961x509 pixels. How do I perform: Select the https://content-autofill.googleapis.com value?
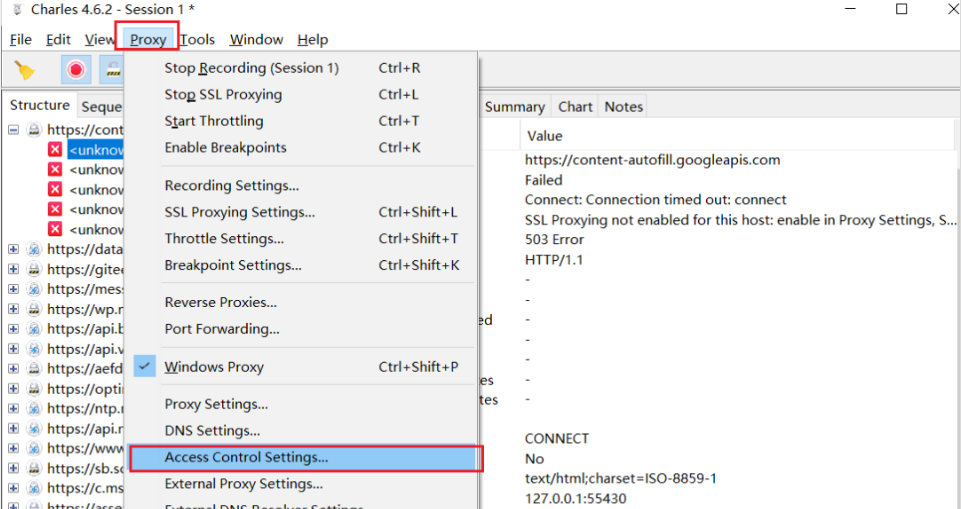click(x=652, y=160)
